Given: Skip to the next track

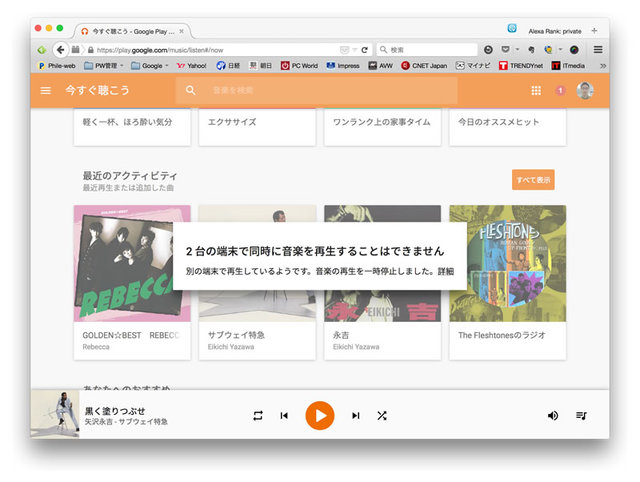Looking at the screenshot, I should (355, 415).
